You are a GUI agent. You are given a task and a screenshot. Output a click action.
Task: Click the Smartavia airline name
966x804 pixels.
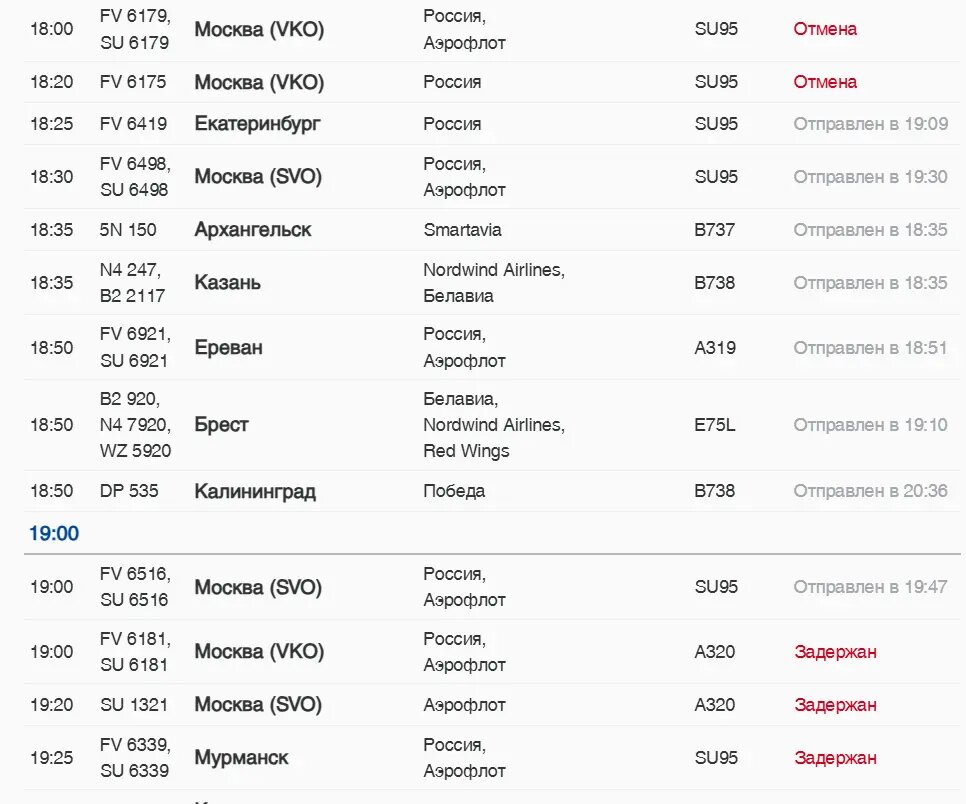[x=462, y=230]
